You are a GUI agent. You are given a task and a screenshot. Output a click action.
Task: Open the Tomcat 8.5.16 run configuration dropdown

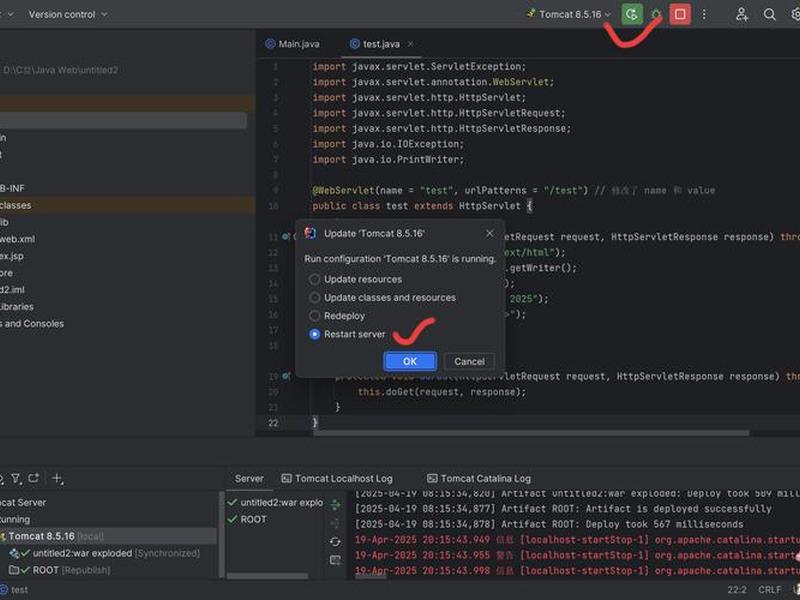click(569, 14)
